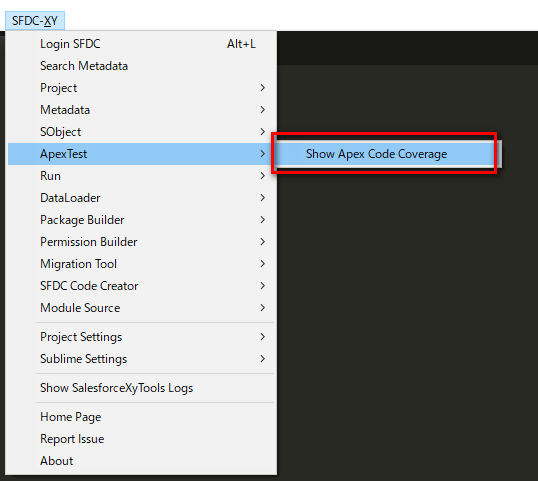Viewport: 538px width, 481px height.
Task: Open the SObject submenu
Action: (141, 132)
